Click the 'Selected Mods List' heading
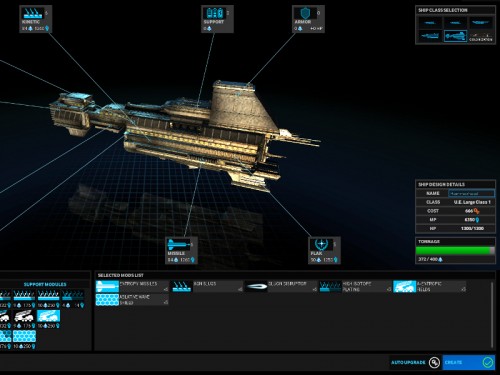500x375 pixels. (120, 275)
